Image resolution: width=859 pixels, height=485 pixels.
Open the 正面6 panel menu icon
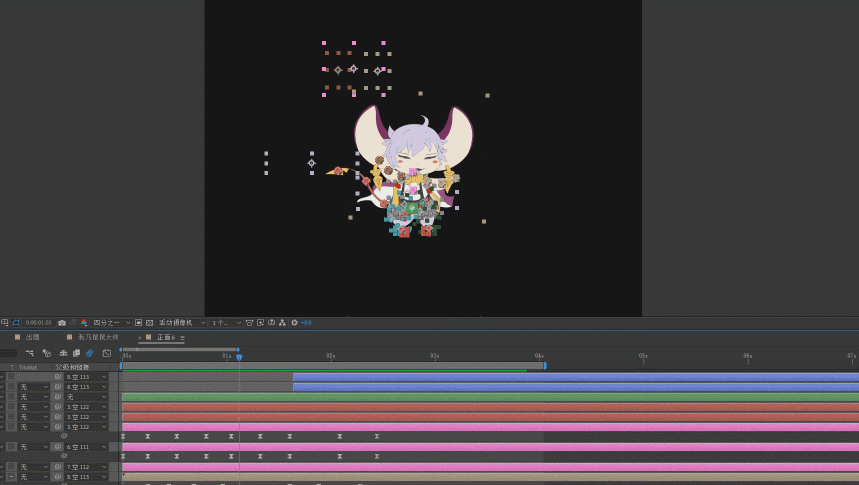point(182,338)
